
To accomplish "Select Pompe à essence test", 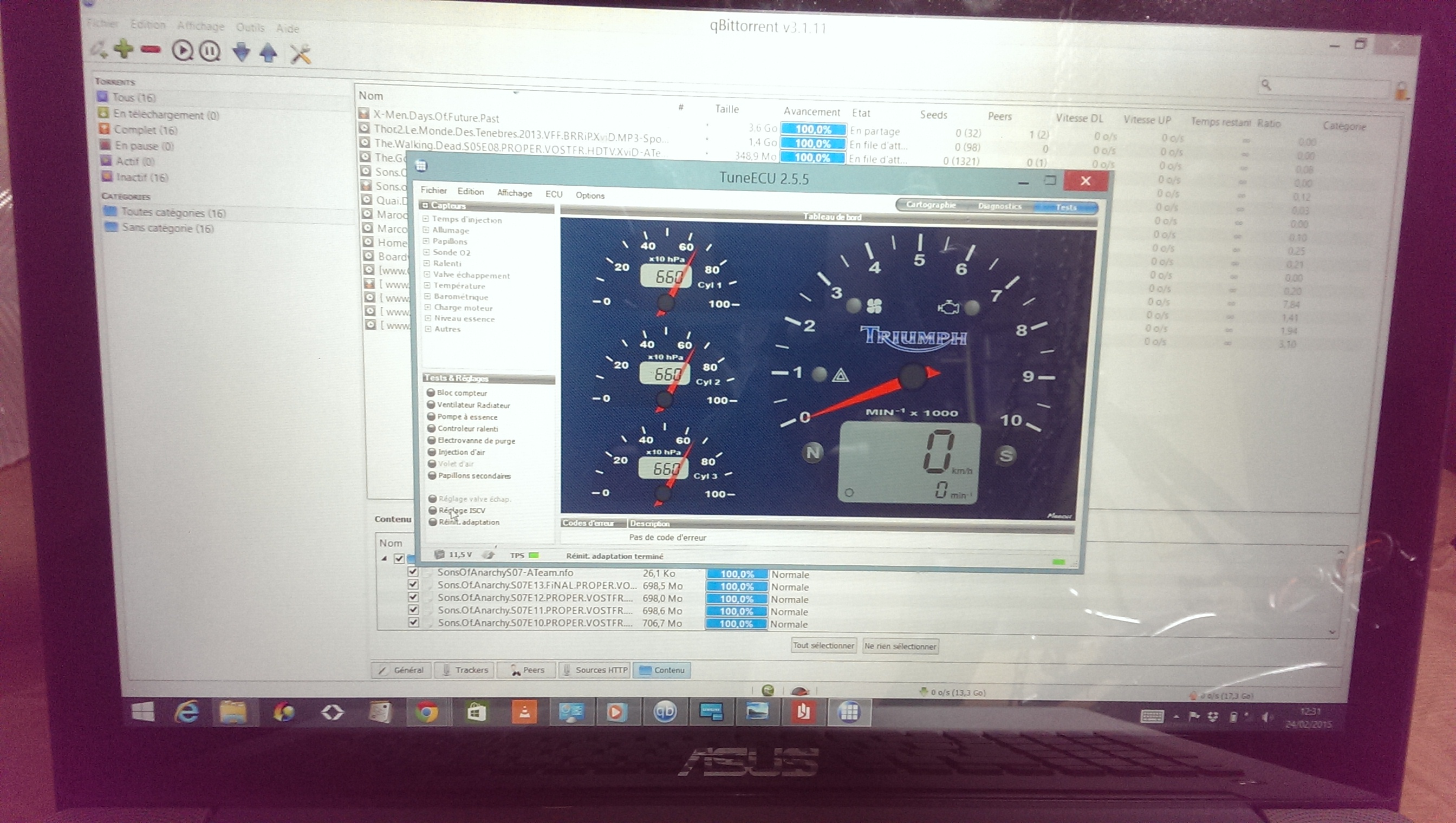I will click(431, 416).
